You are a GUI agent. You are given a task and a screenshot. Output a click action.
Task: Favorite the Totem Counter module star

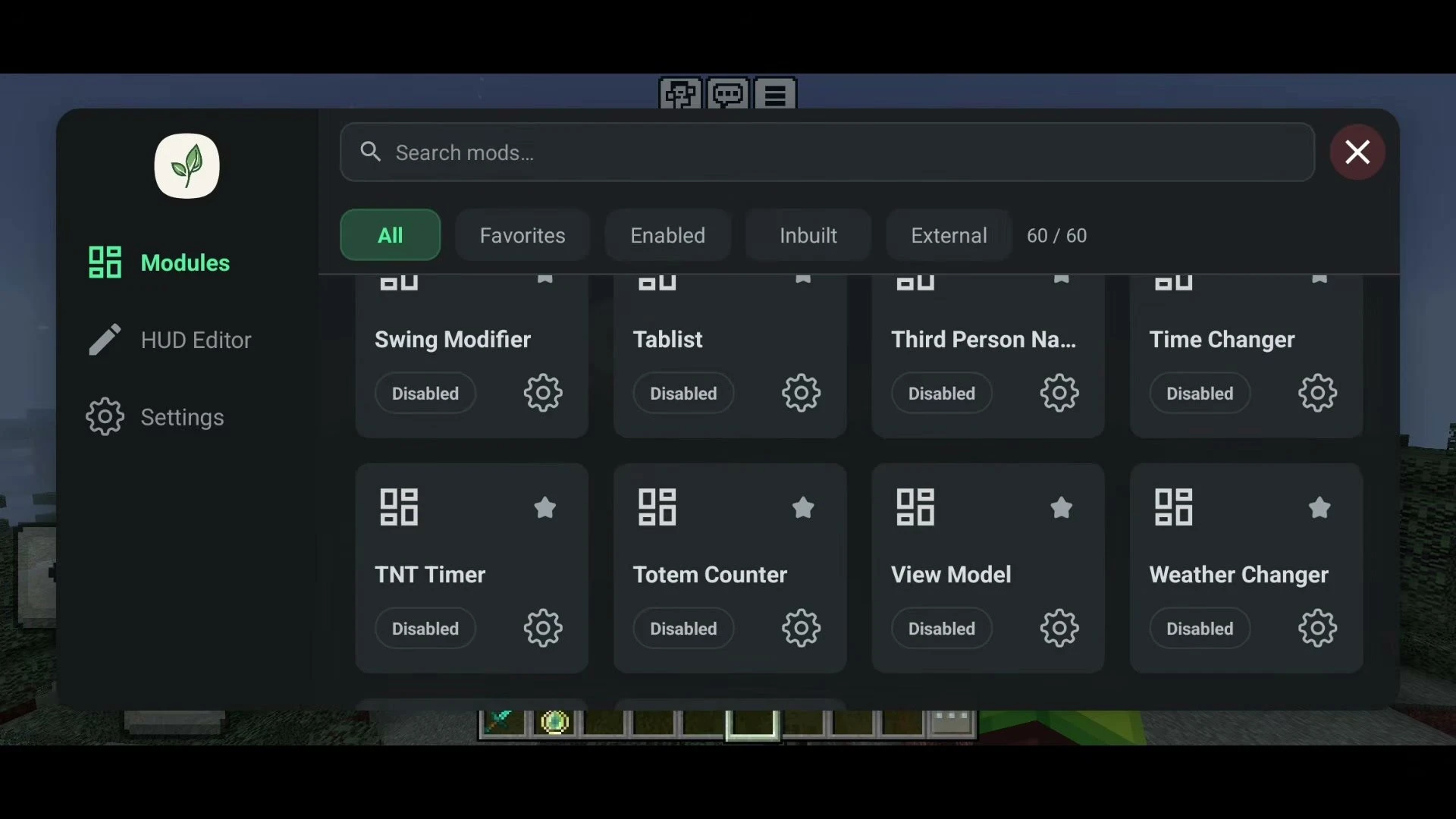click(x=803, y=507)
